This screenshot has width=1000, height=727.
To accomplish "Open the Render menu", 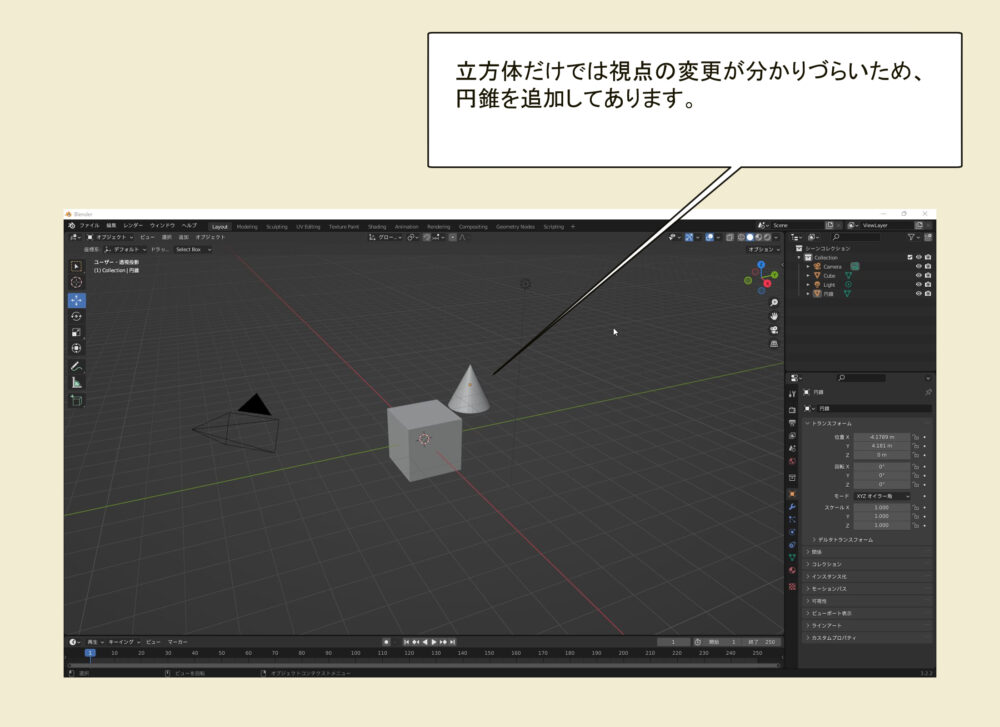I will pyautogui.click(x=133, y=226).
